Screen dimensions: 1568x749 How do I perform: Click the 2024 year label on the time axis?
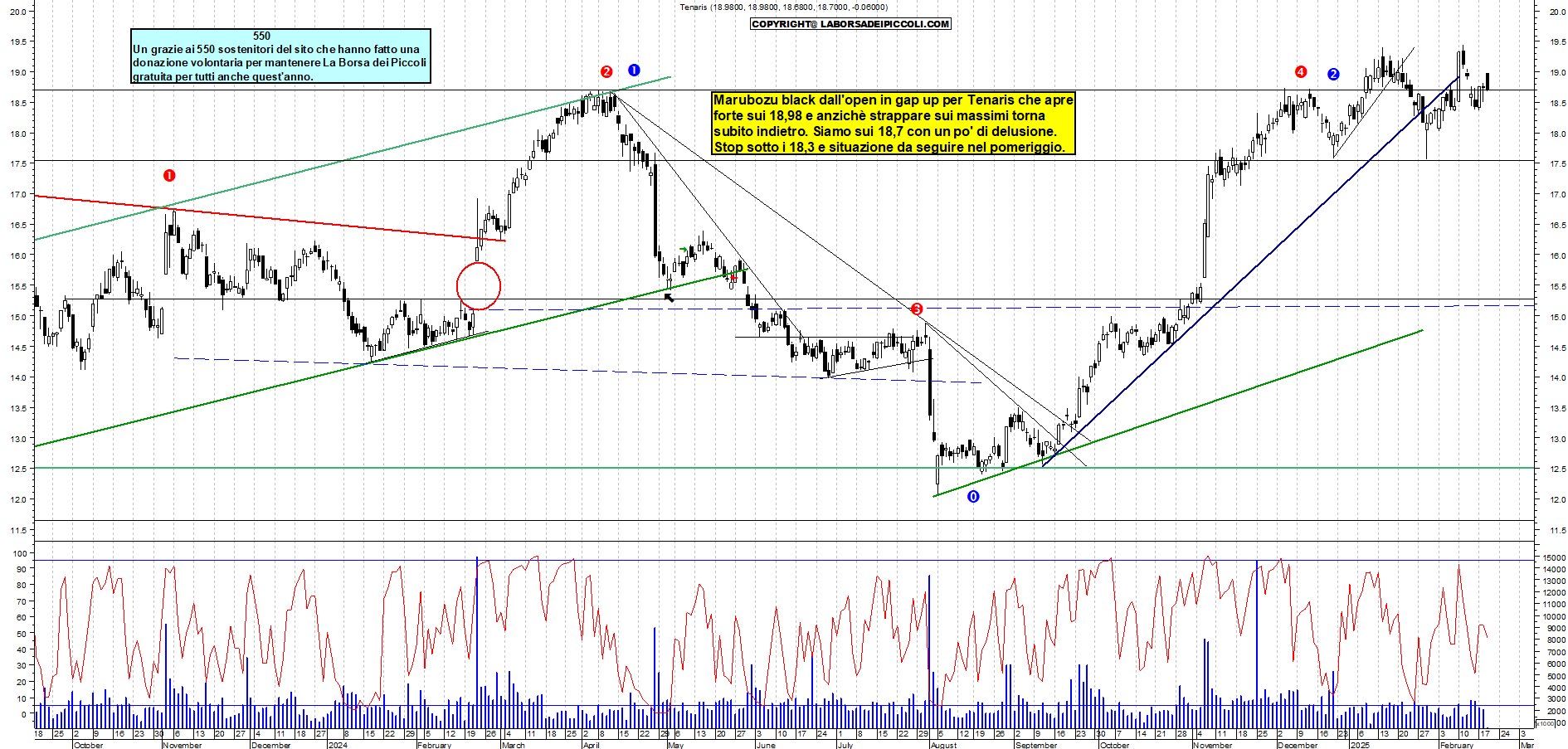338,745
